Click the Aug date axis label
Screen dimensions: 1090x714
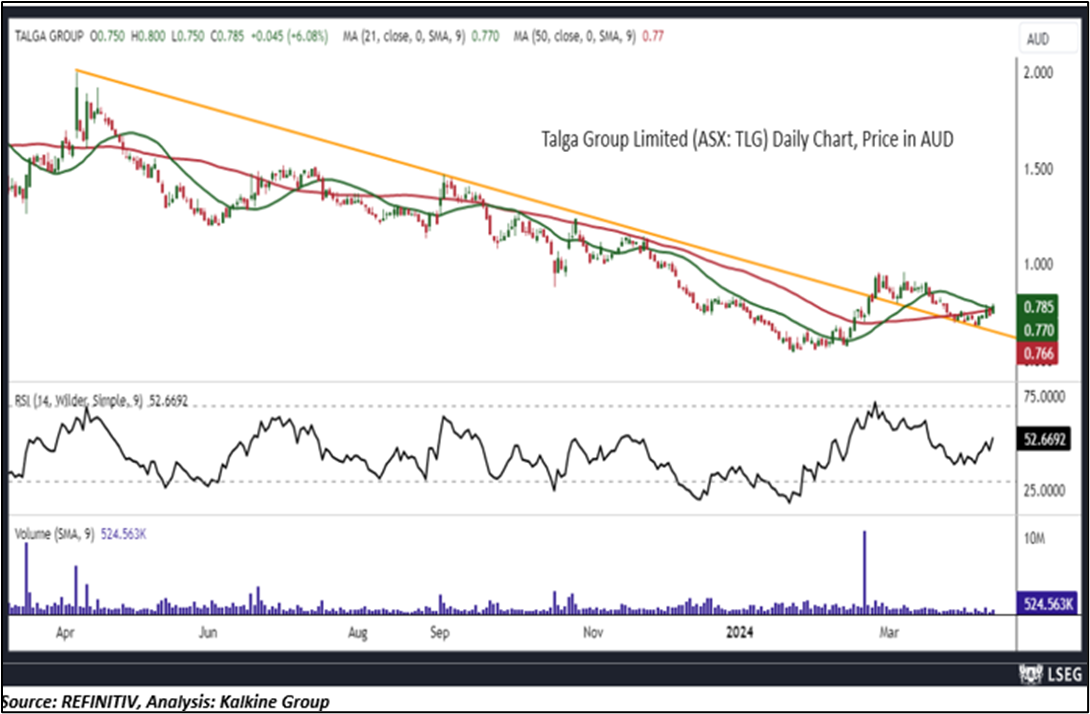click(x=357, y=633)
